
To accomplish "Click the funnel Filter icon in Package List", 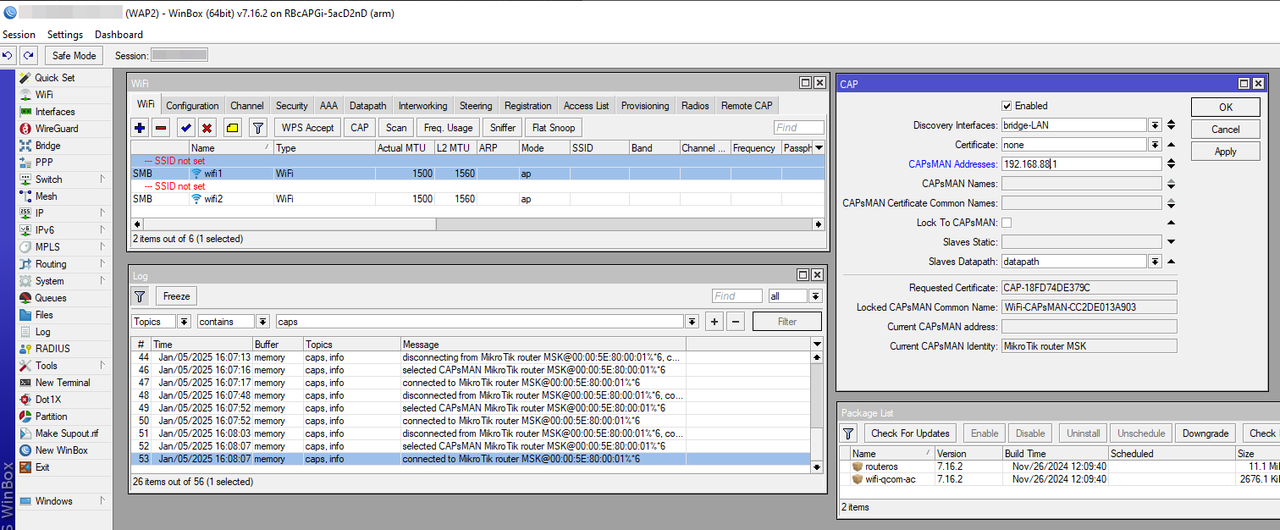I will tap(848, 433).
